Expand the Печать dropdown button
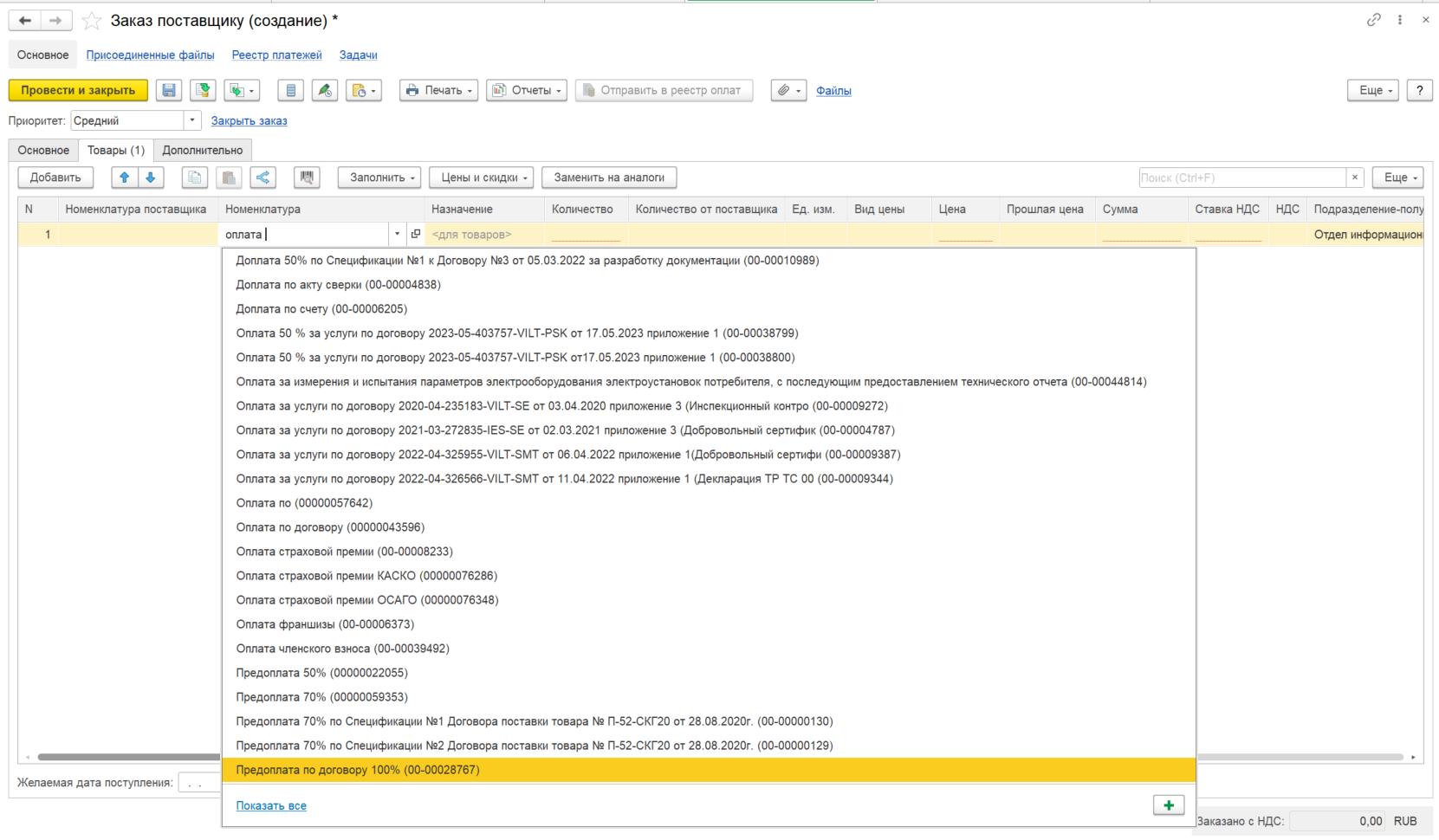 pyautogui.click(x=438, y=90)
